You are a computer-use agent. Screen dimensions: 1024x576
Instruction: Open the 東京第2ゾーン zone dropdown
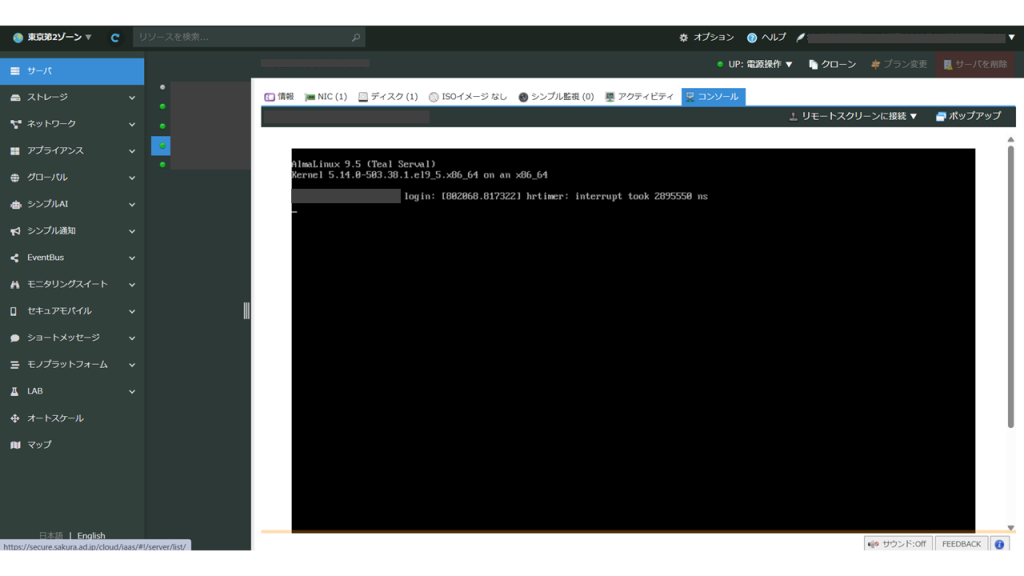pyautogui.click(x=52, y=37)
